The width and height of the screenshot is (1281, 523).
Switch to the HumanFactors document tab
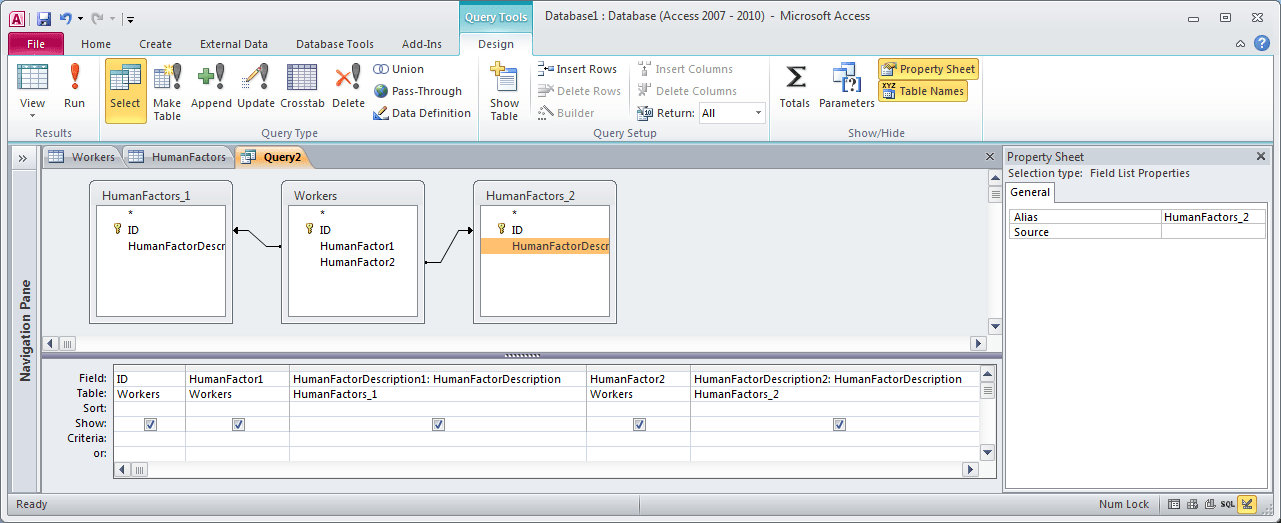[178, 157]
